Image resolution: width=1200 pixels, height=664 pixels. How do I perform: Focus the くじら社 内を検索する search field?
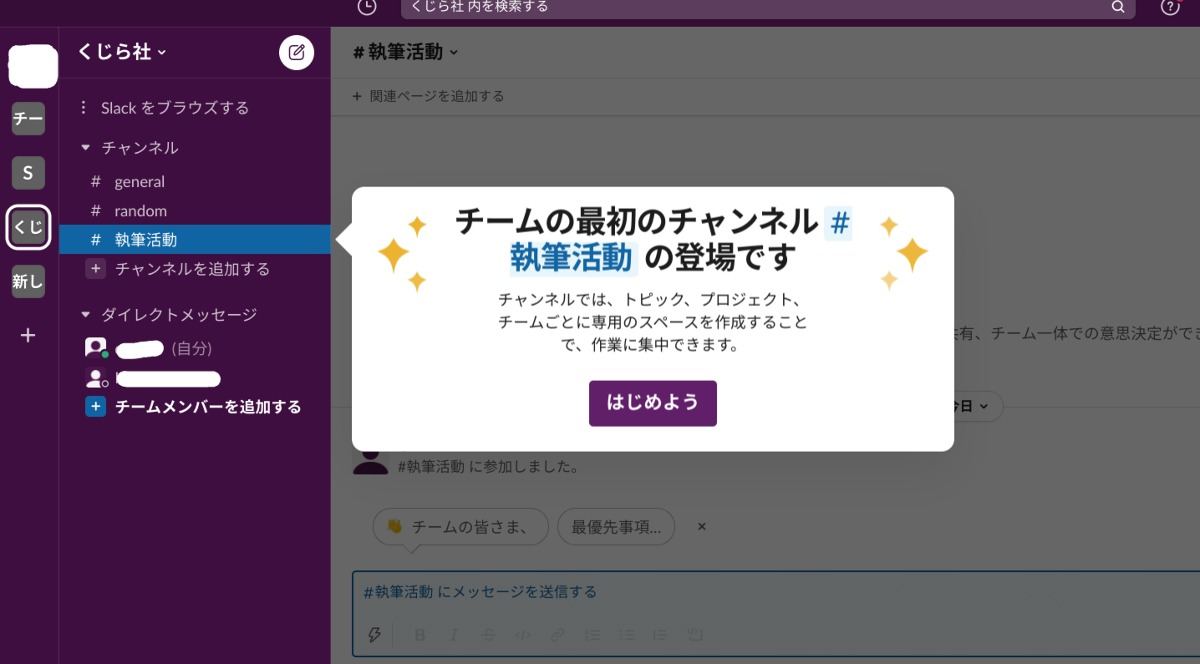click(x=768, y=7)
